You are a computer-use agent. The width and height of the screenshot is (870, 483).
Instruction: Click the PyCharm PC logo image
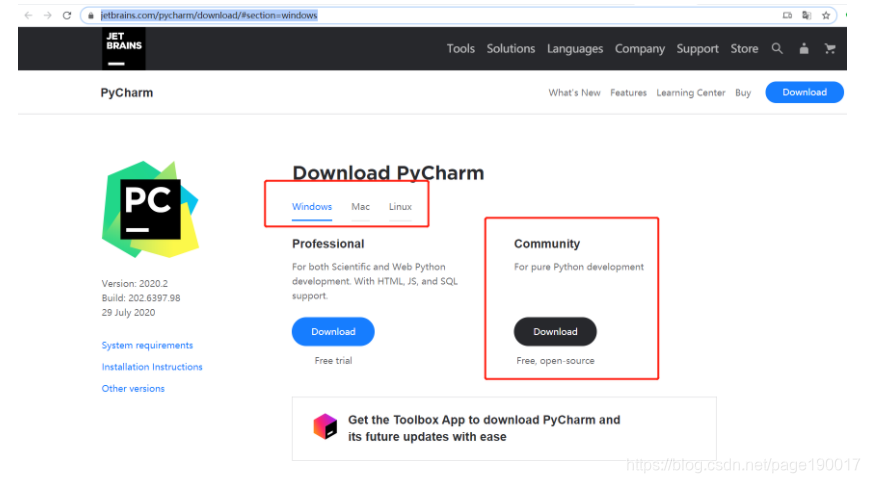point(150,209)
